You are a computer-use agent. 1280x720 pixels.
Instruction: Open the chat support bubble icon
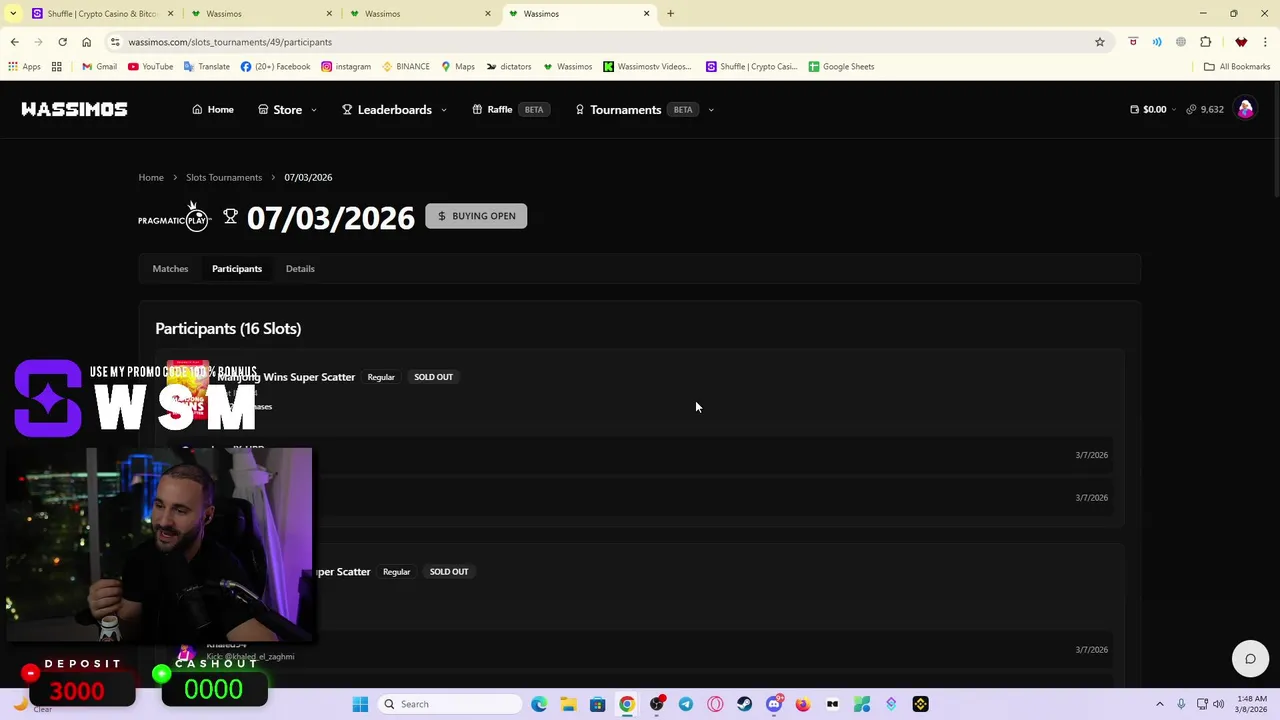click(1250, 659)
